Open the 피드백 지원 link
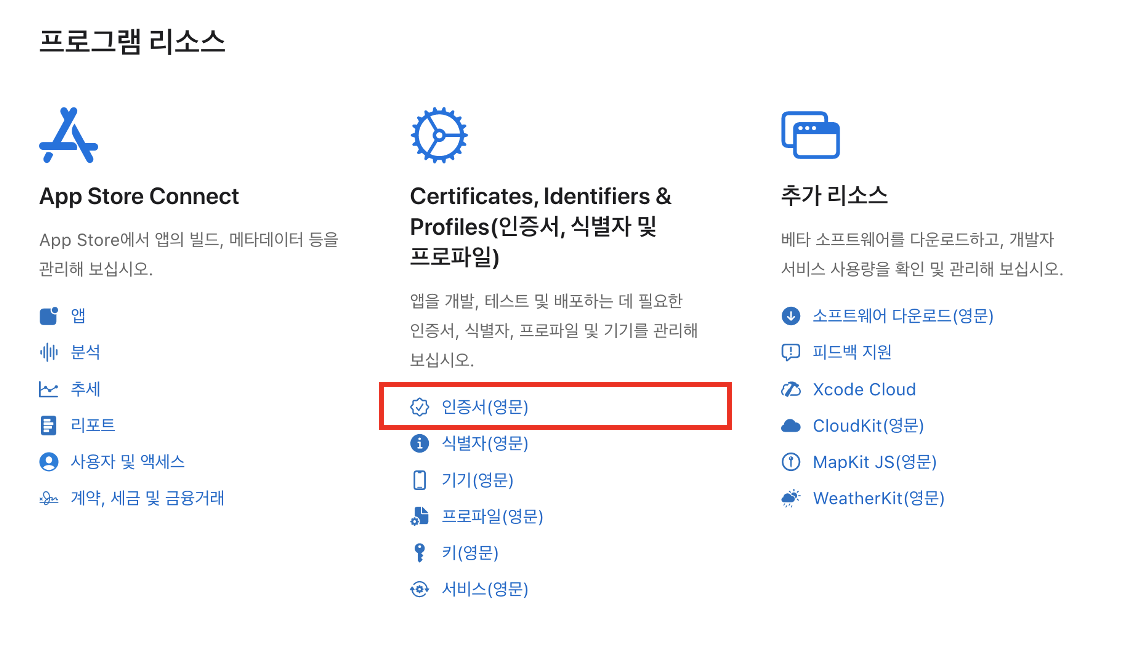The width and height of the screenshot is (1134, 650). point(852,352)
